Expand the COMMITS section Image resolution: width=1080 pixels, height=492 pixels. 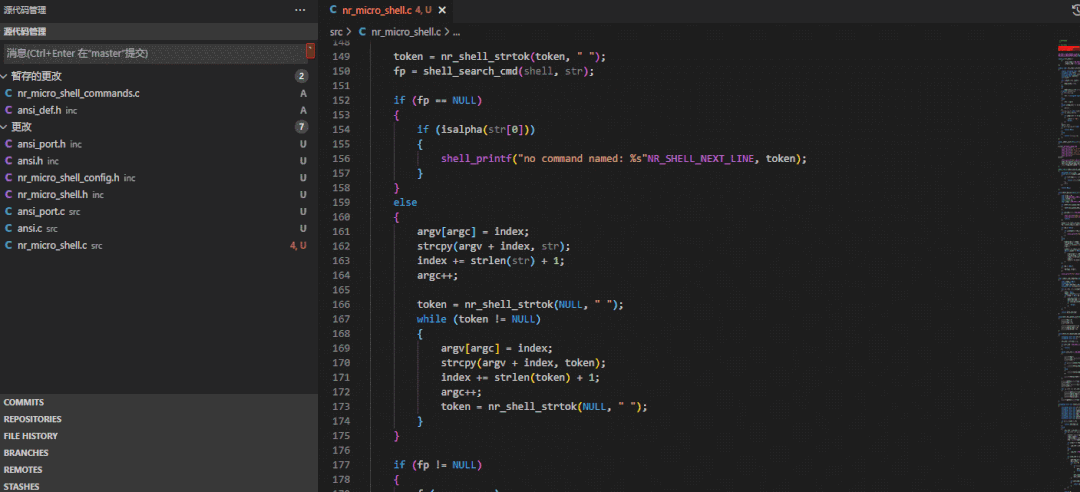tap(24, 402)
